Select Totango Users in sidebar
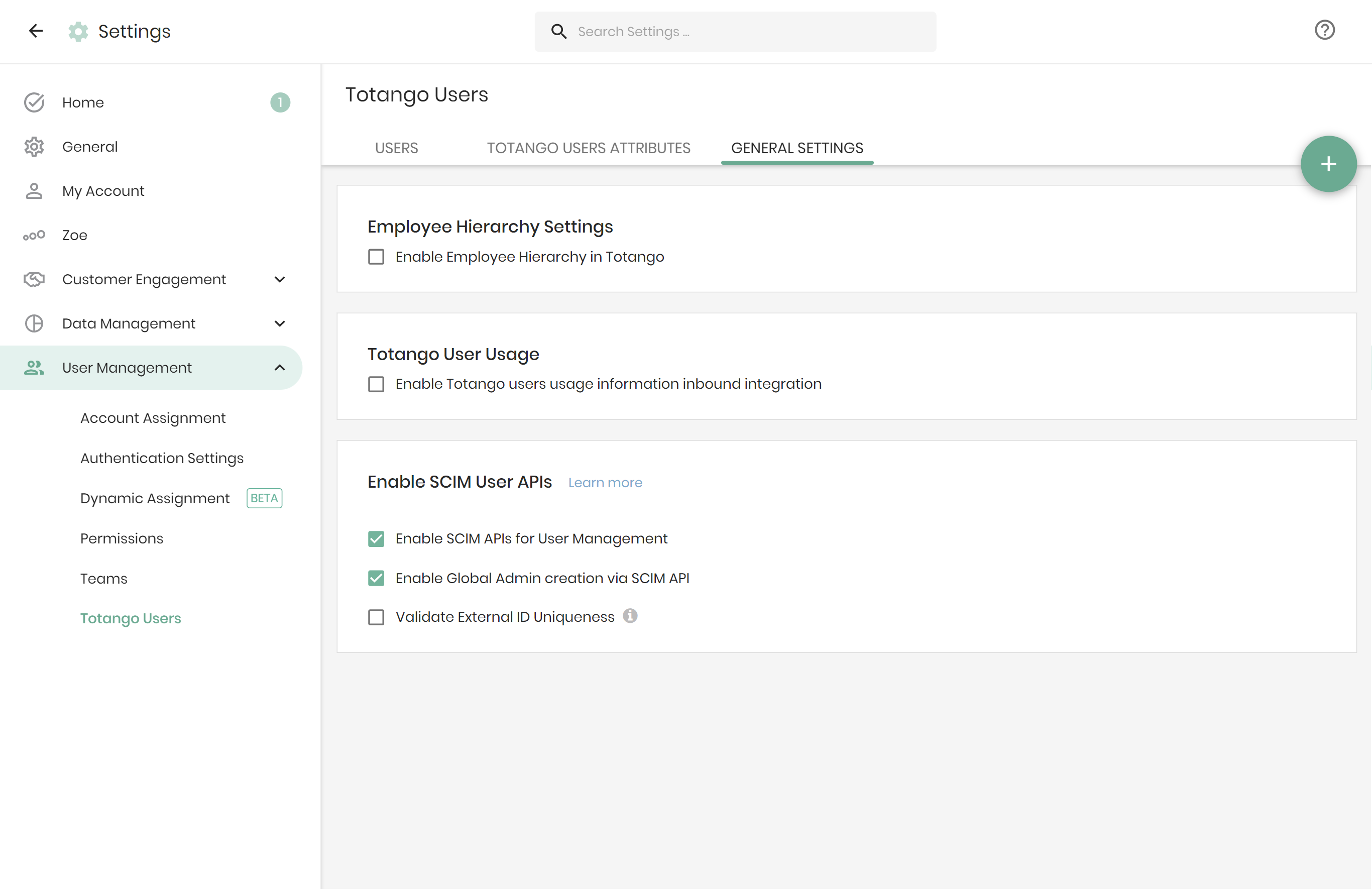Image resolution: width=1372 pixels, height=890 pixels. point(131,618)
